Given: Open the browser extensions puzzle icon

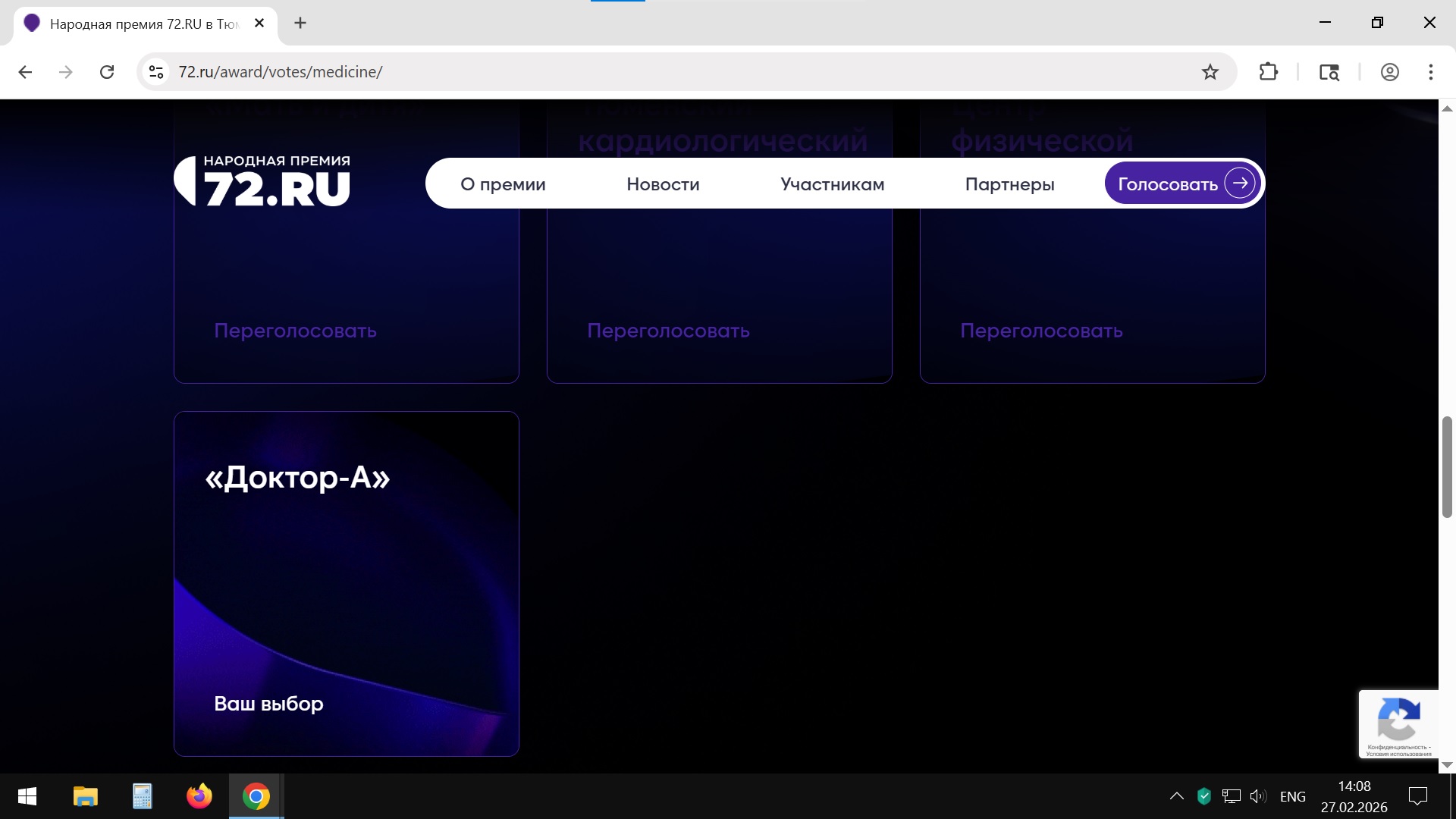Looking at the screenshot, I should point(1268,72).
